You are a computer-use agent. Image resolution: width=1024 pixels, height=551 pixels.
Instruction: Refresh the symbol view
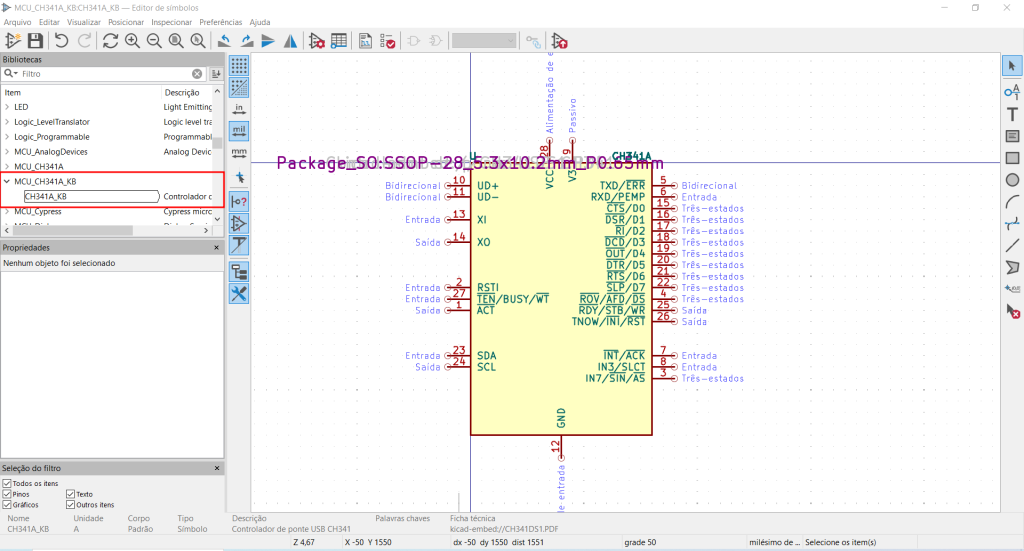click(x=110, y=41)
